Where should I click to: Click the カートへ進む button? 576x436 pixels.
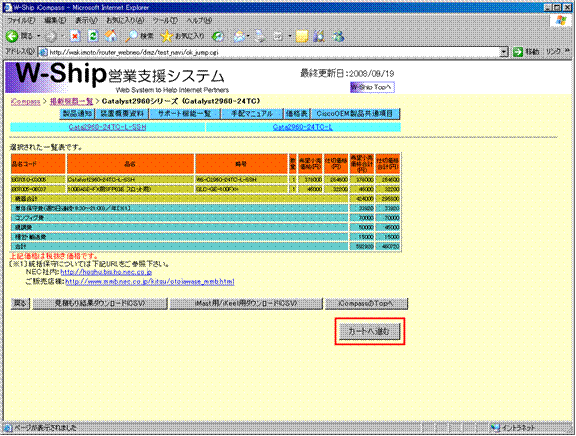[369, 331]
